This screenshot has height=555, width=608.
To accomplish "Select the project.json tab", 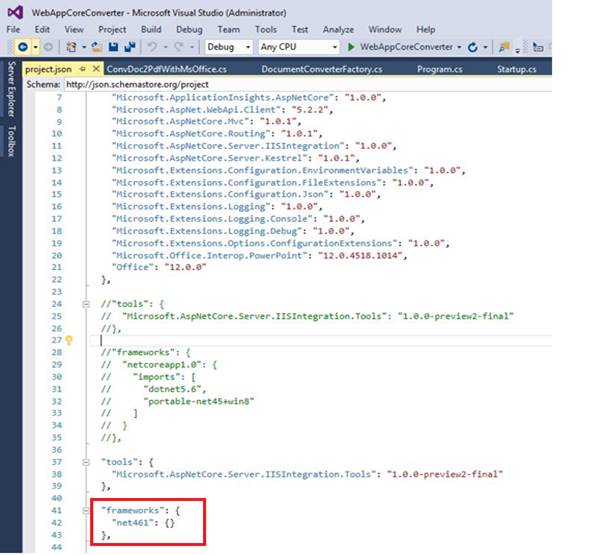I will pos(48,69).
